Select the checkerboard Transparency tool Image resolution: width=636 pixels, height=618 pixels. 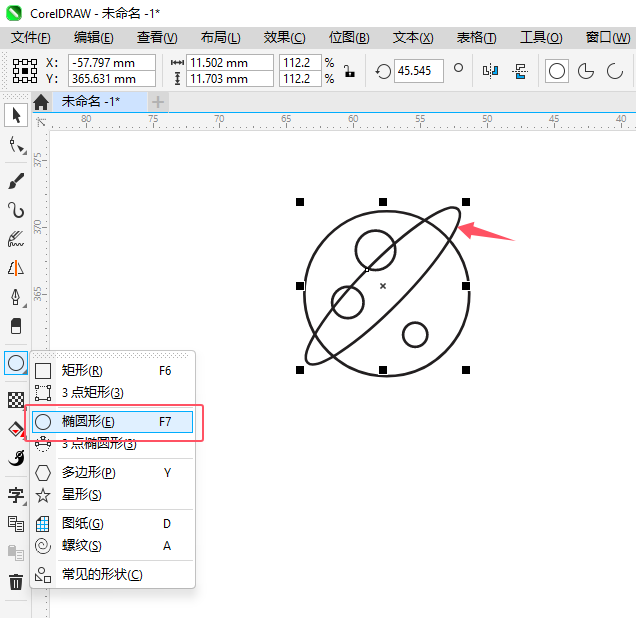click(x=16, y=400)
